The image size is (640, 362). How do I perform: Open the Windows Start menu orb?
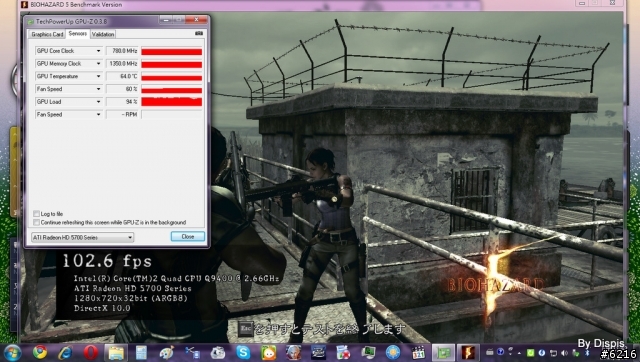coord(12,352)
